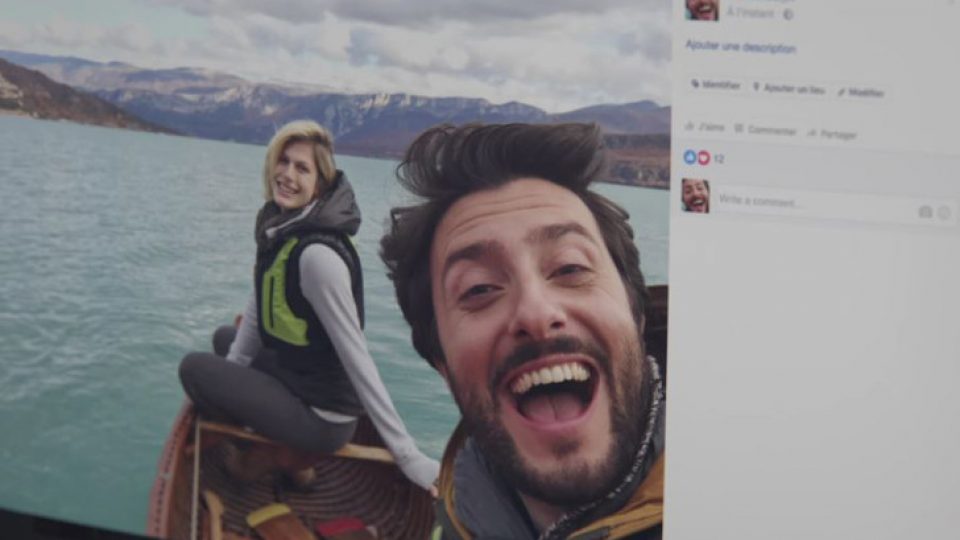The width and height of the screenshot is (960, 540).
Task: Open the "À l'instant" timestamp link
Action: 751,12
